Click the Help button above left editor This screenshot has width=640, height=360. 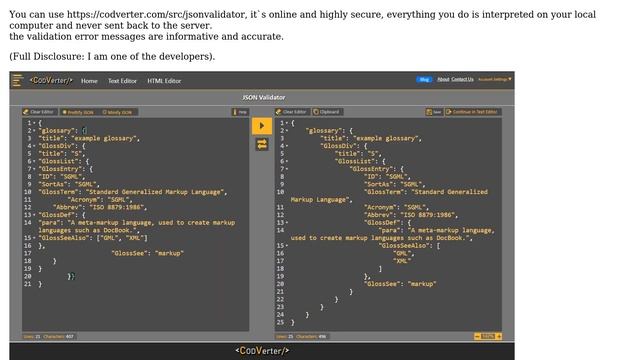pos(240,112)
